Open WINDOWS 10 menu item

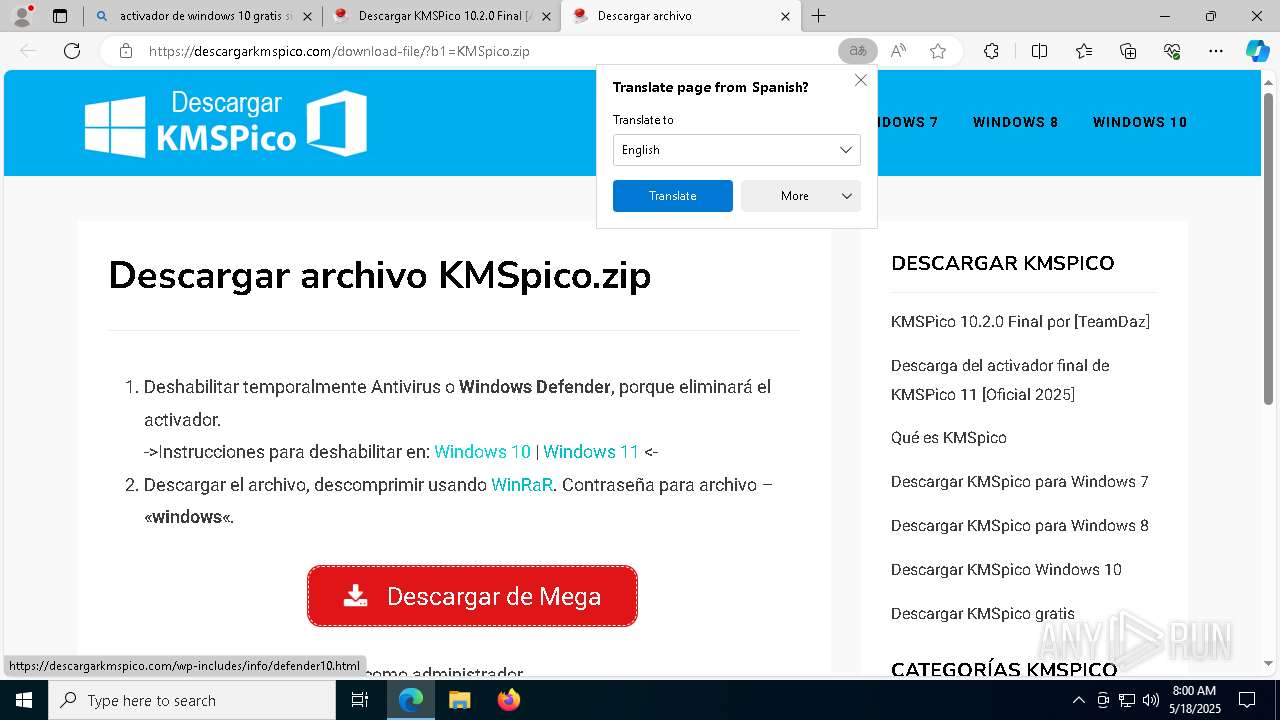[x=1140, y=122]
